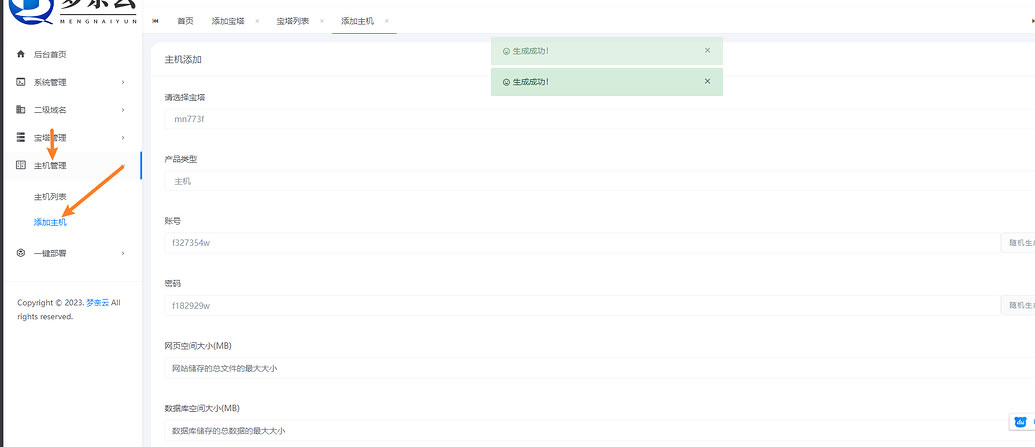This screenshot has height=447, width=1035.
Task: Dismiss the lower 生成成功 notification
Action: tap(707, 81)
